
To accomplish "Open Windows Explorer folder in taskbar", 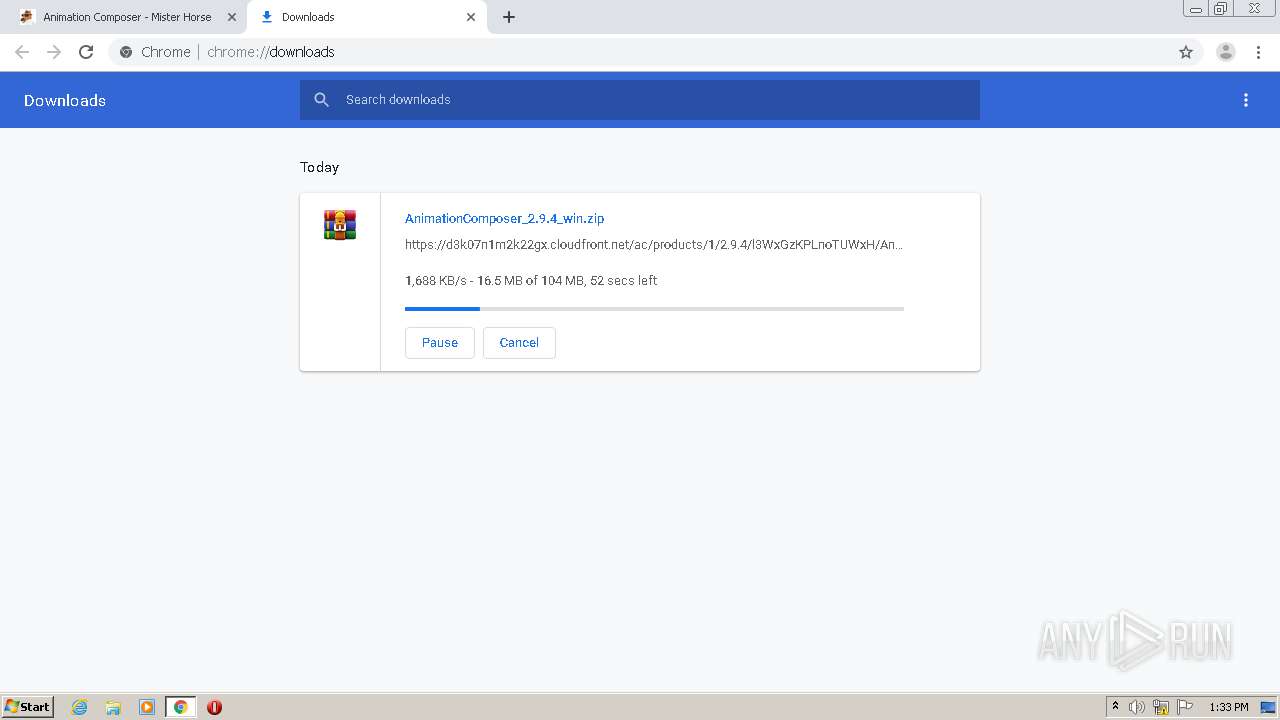I will pyautogui.click(x=113, y=707).
